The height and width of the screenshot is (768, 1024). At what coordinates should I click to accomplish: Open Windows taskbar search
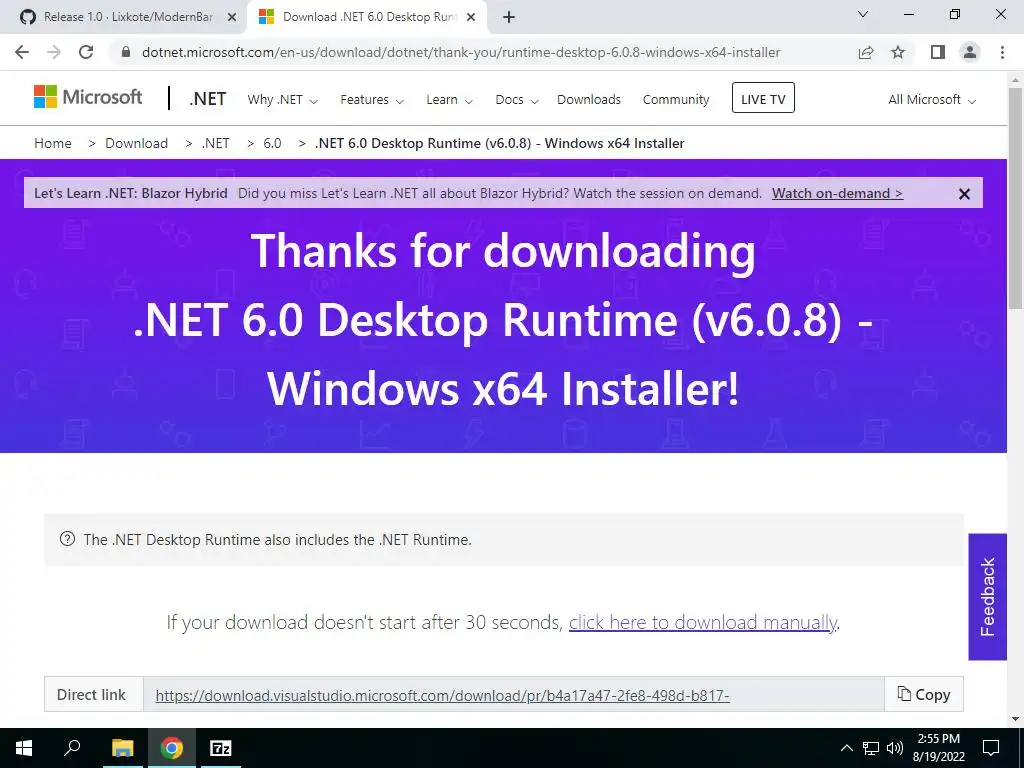click(x=72, y=748)
